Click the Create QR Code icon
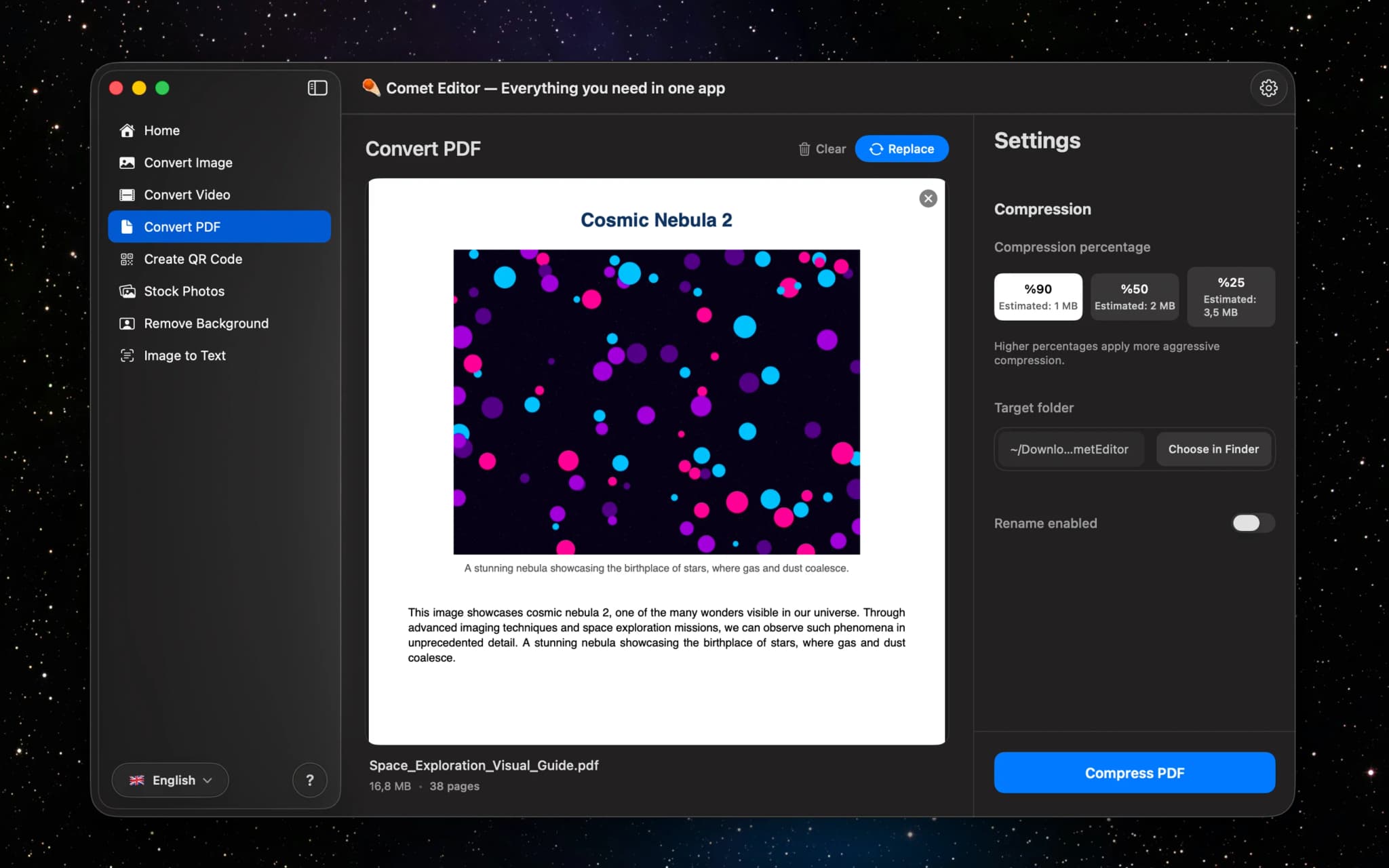The image size is (1389, 868). click(128, 258)
